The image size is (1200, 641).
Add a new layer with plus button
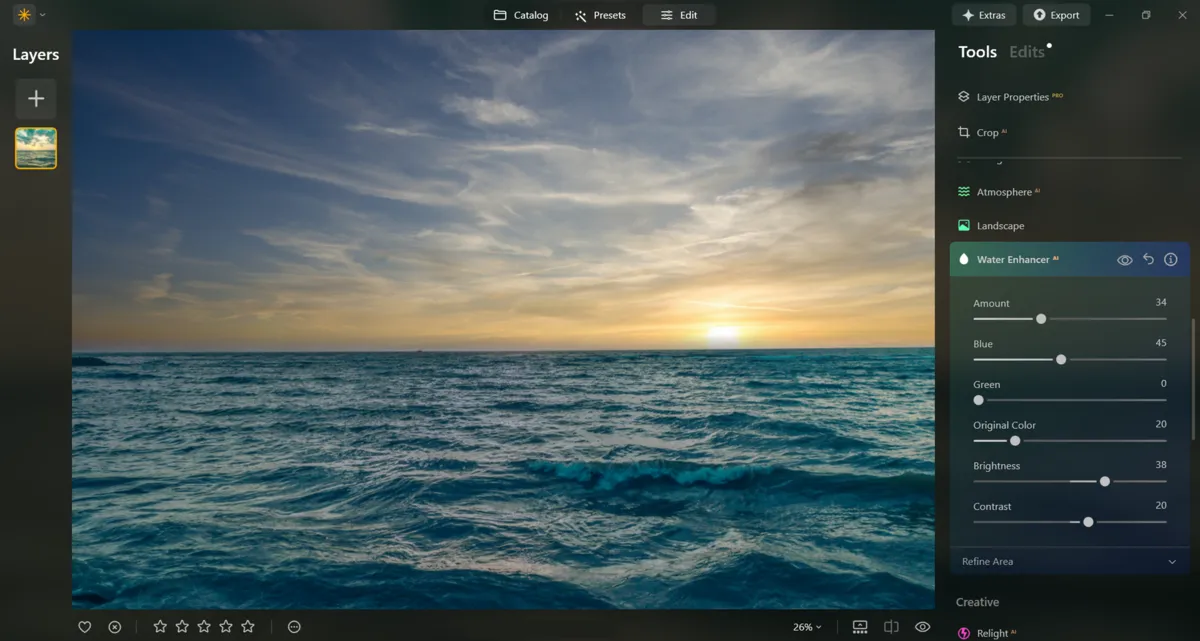(x=36, y=99)
